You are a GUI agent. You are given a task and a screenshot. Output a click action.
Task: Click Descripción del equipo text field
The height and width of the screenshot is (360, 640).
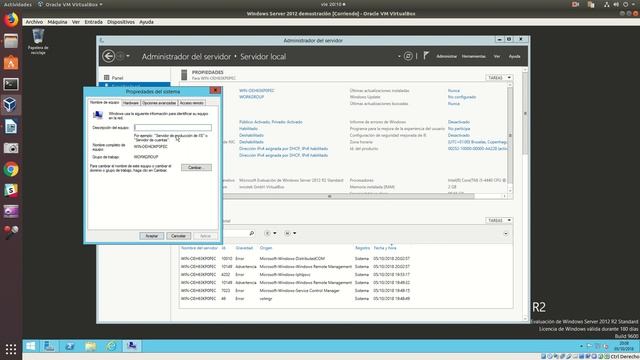point(173,128)
